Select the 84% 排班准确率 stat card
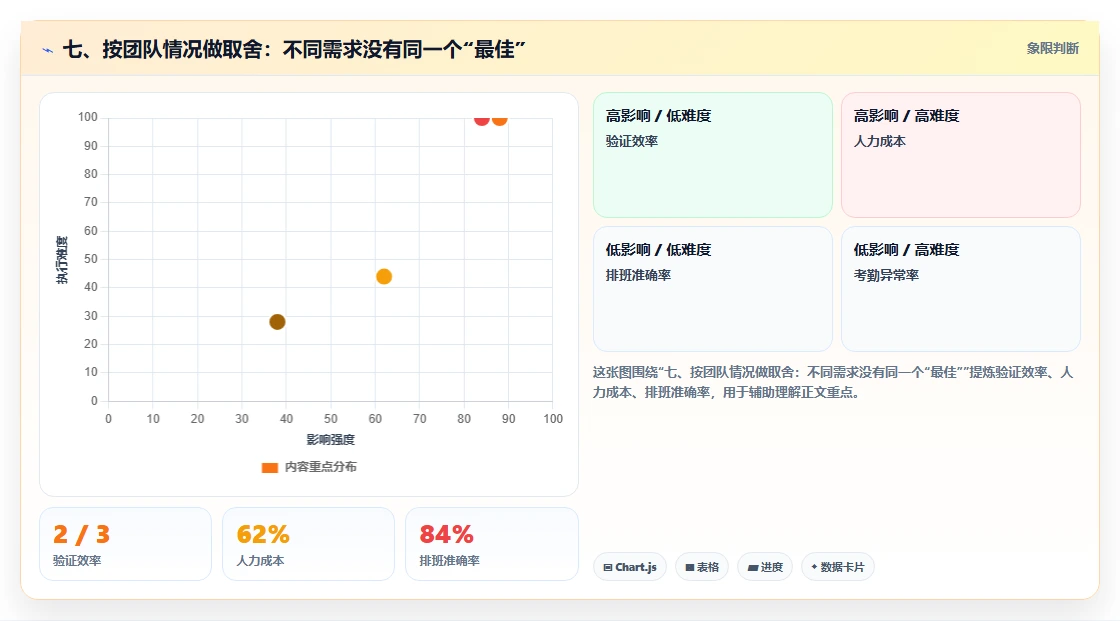The height and width of the screenshot is (621, 1120). [x=491, y=544]
